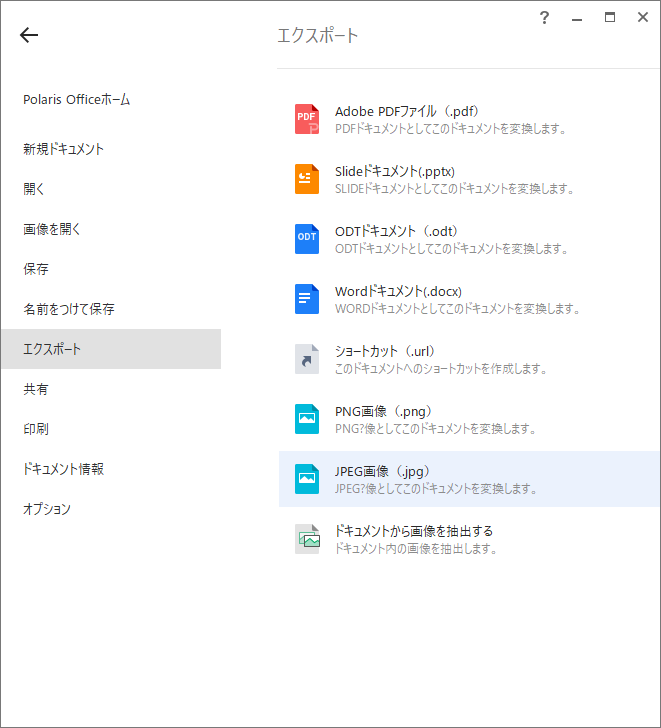
Task: Open ドキュメント情報 in the sidebar
Action: click(x=64, y=469)
